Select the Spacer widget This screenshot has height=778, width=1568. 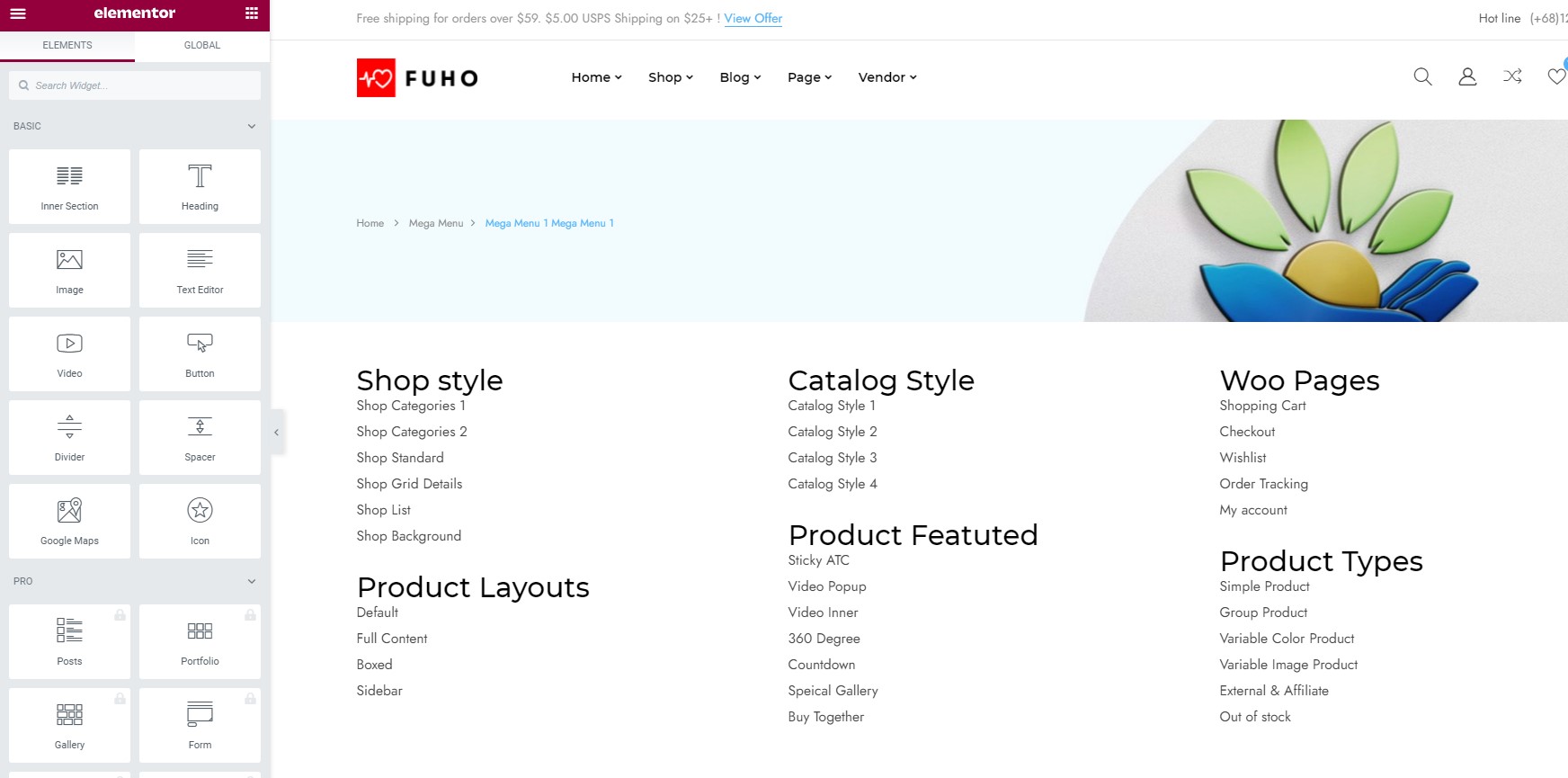point(200,437)
